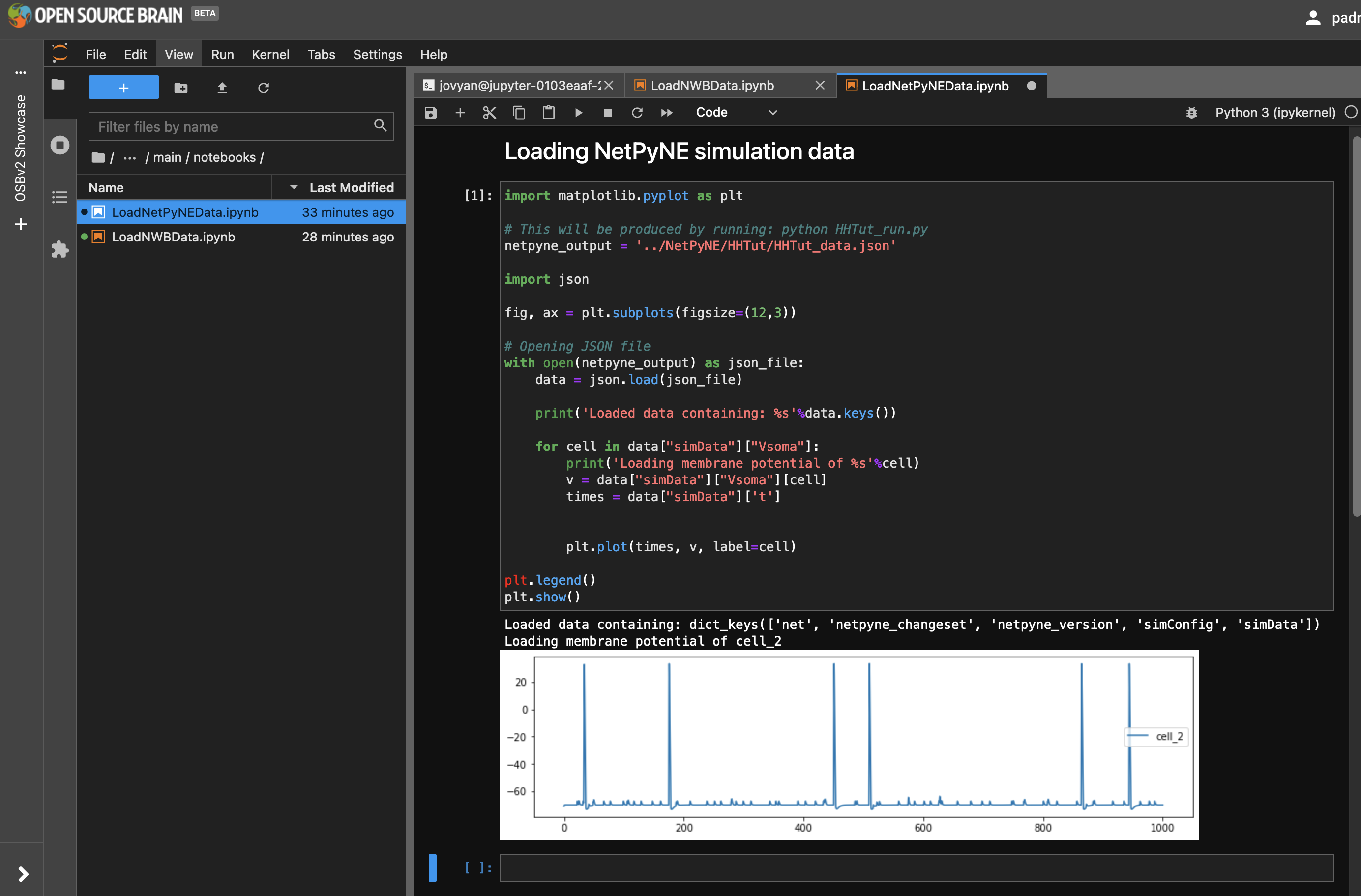Viewport: 1361px width, 896px height.
Task: Click unsaved dot on LoadNetPyNEData tab
Action: pos(1031,86)
